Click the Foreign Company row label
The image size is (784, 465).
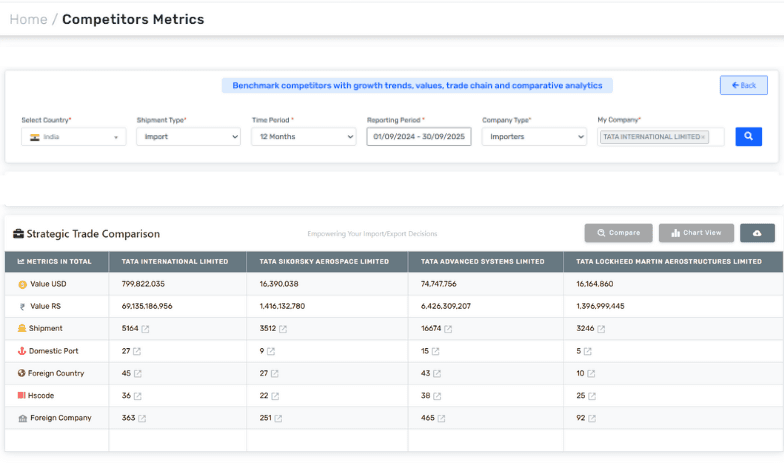tap(60, 418)
